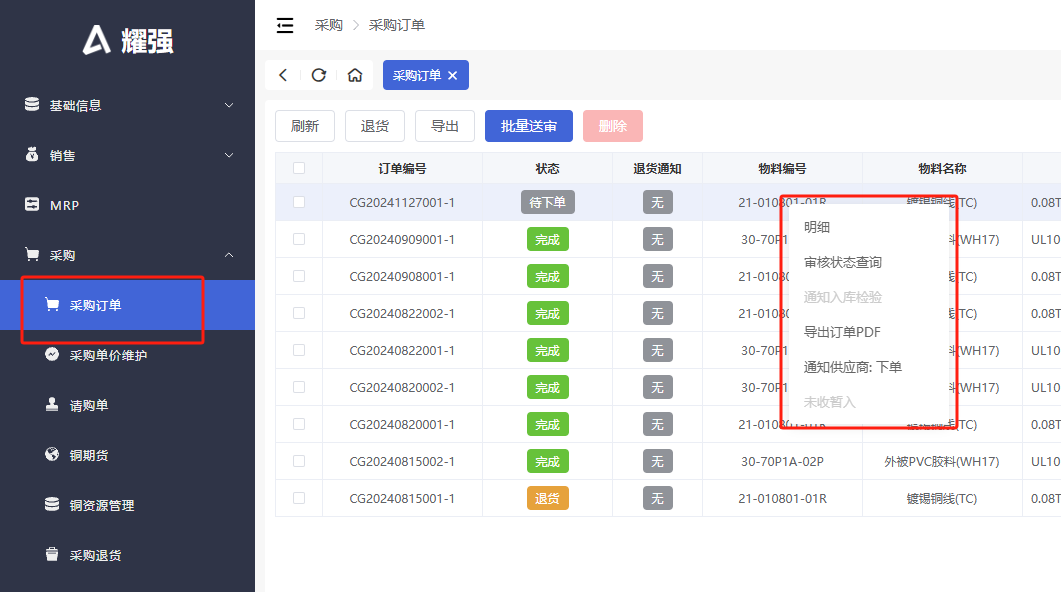Image resolution: width=1061 pixels, height=592 pixels.
Task: Expand the 基础信息 menu chevron
Action: point(229,105)
